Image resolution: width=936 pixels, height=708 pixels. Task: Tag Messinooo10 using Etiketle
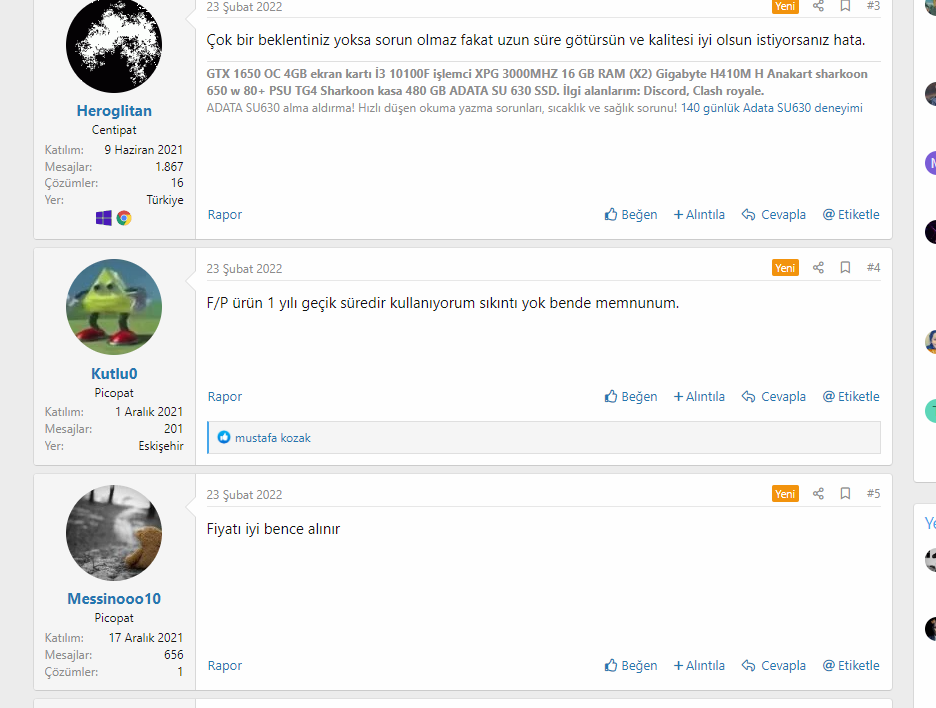click(x=851, y=666)
